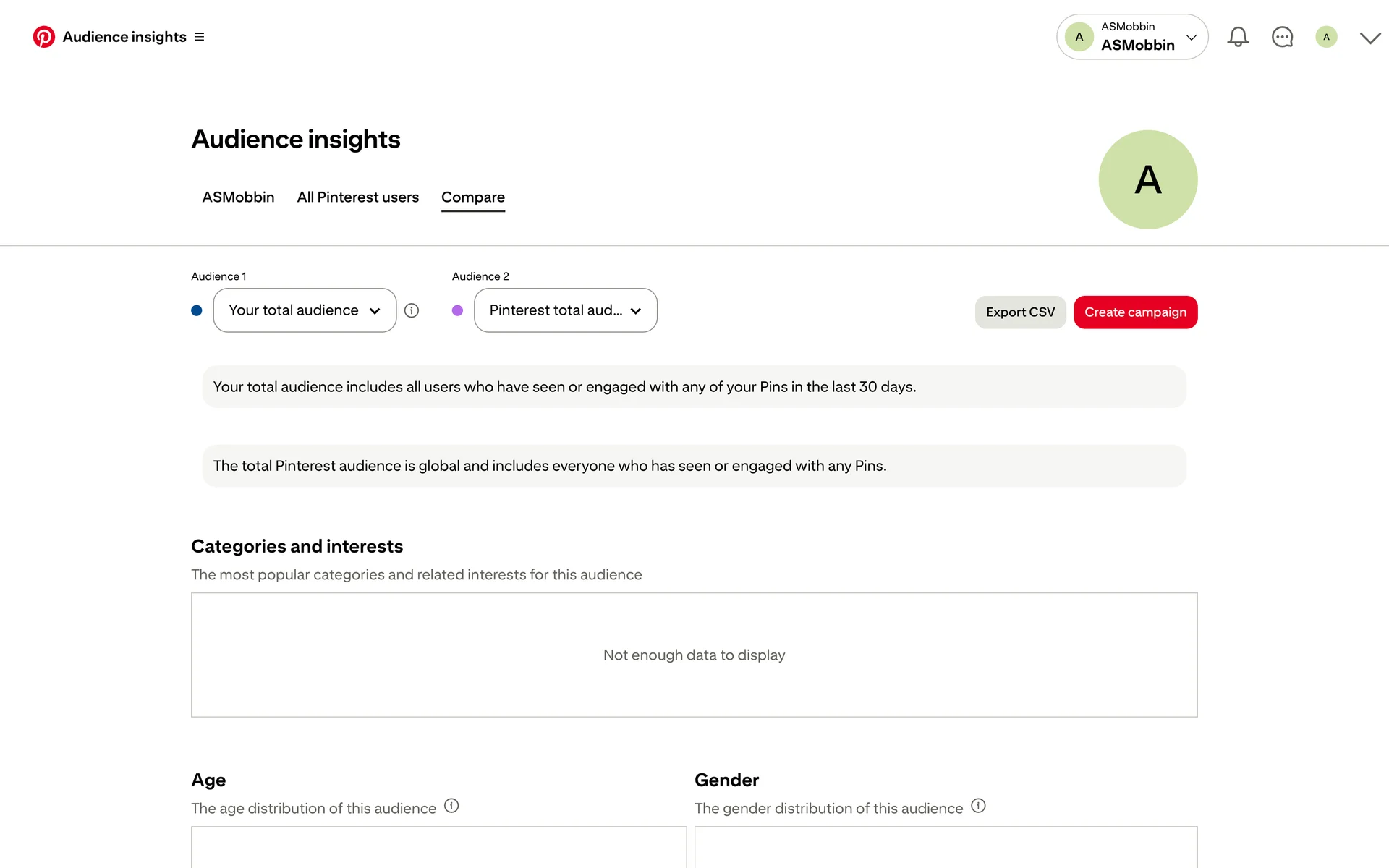Click the small profile avatar in header

(1326, 37)
